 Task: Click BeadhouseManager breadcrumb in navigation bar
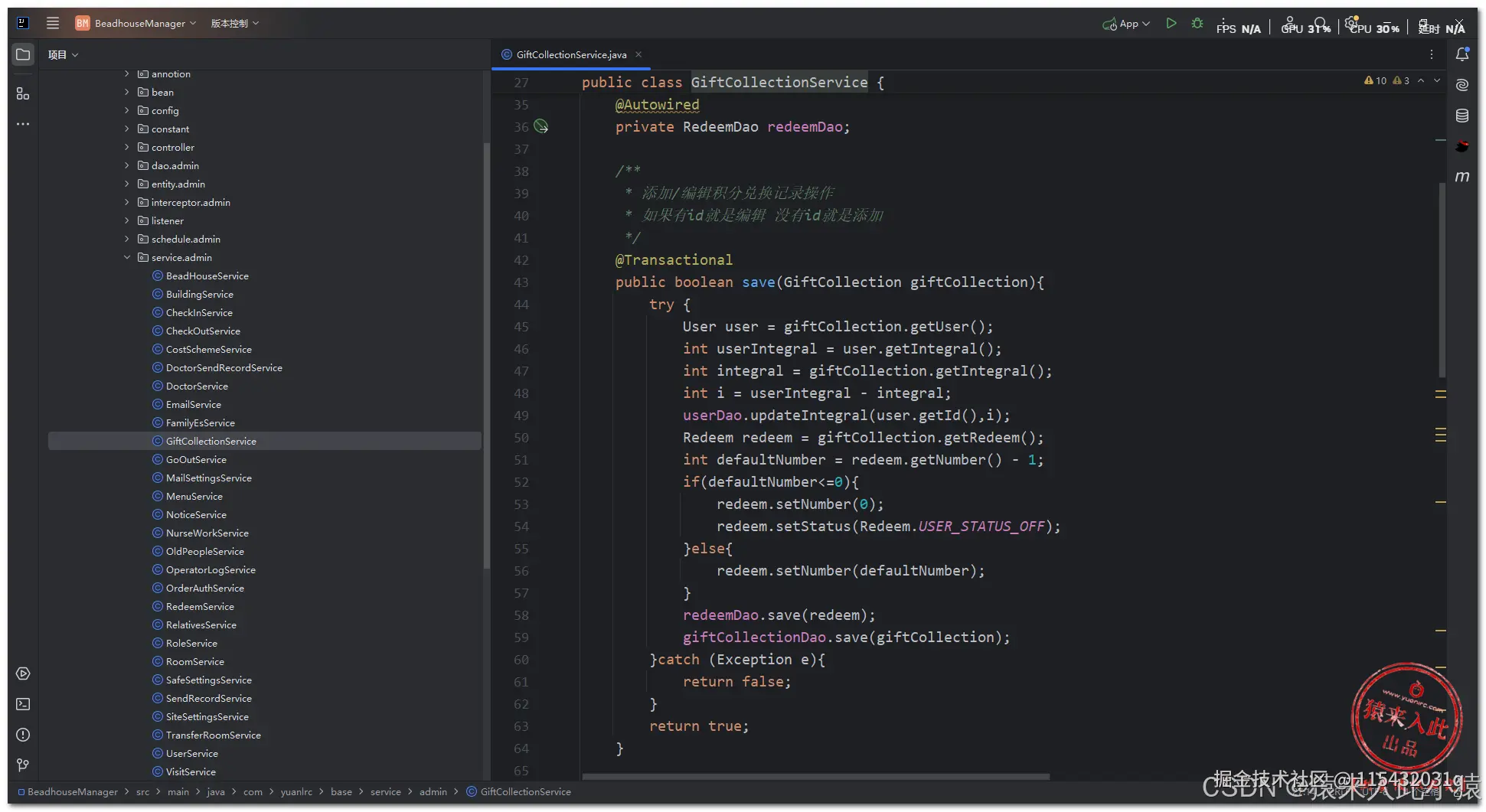coord(68,791)
